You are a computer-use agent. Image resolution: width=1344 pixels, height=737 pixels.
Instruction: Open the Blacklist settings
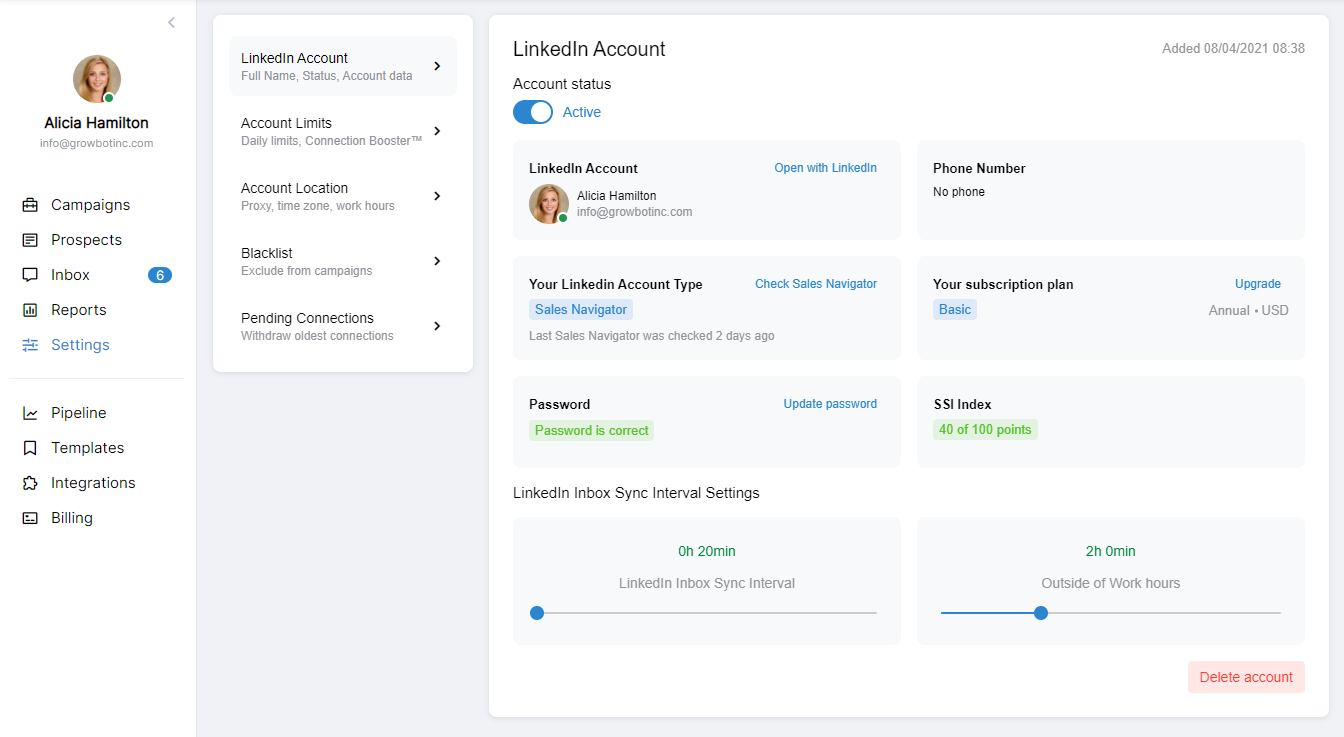pos(342,260)
